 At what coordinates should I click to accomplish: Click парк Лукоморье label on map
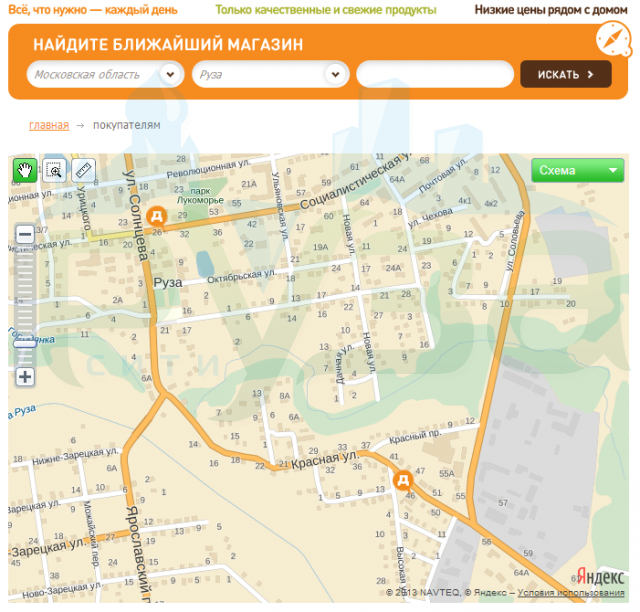(x=207, y=195)
